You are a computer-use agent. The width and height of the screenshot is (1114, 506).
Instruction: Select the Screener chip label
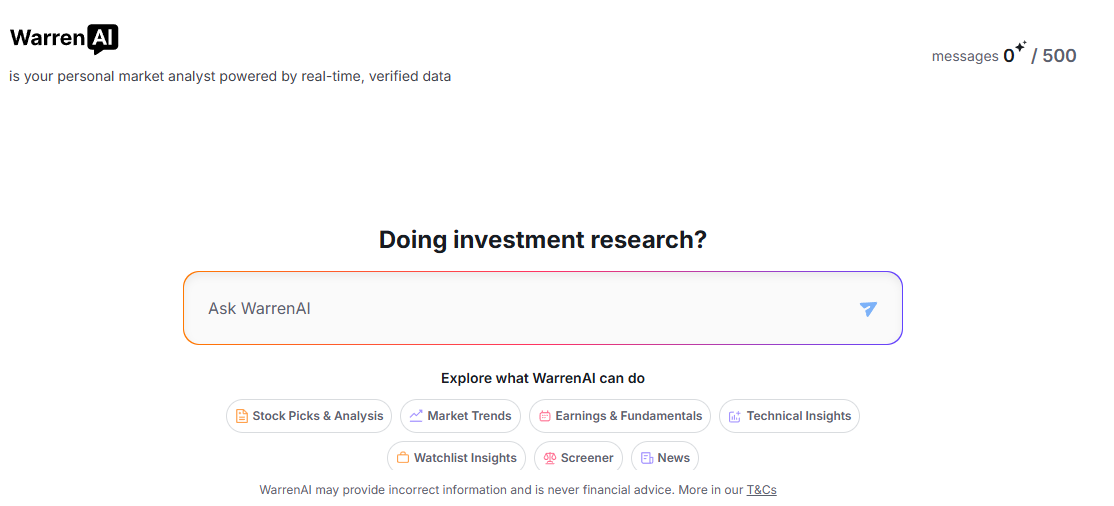pyautogui.click(x=587, y=458)
